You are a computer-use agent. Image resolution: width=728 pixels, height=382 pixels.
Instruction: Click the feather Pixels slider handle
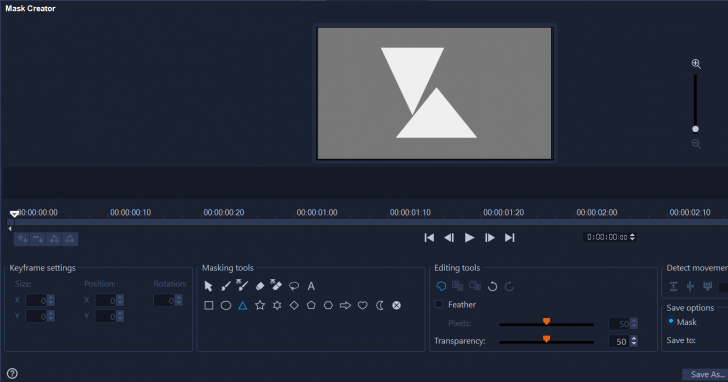tap(546, 322)
